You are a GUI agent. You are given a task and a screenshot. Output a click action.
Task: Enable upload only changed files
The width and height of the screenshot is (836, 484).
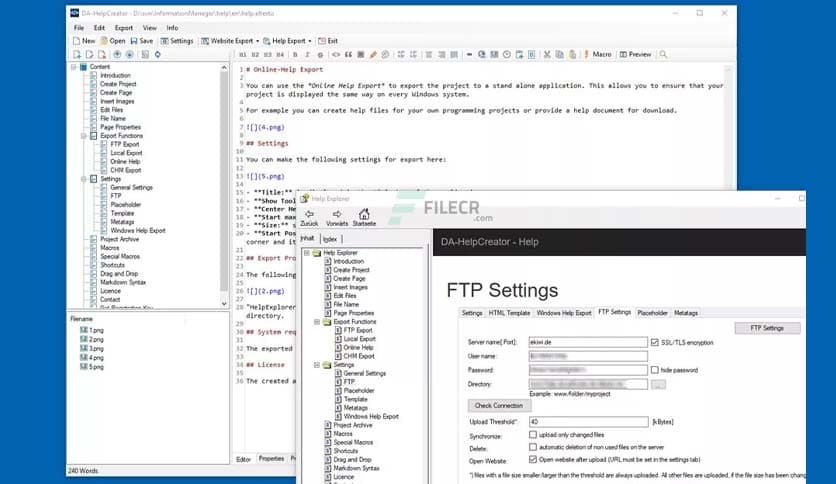[x=533, y=435]
